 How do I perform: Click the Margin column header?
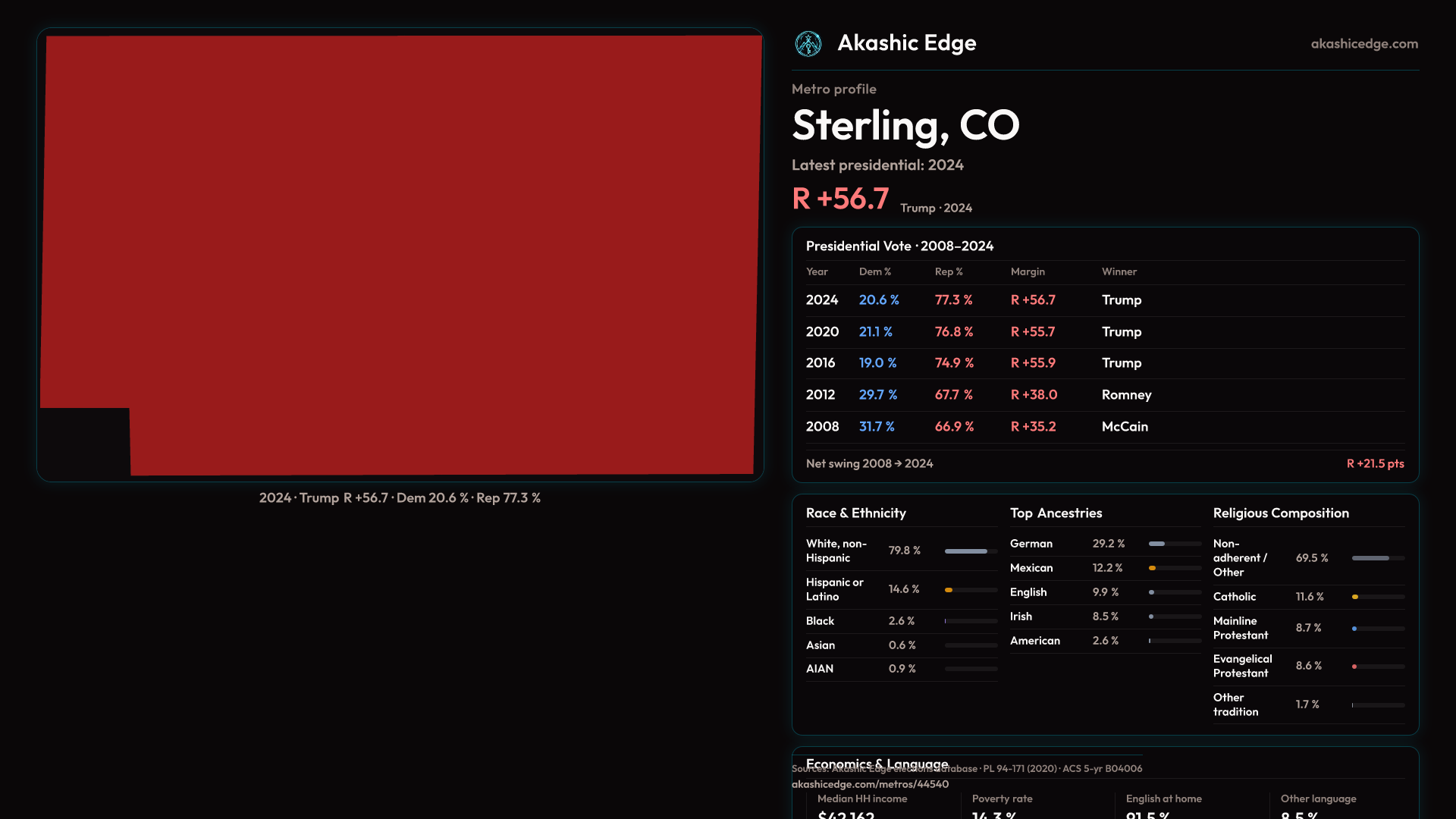click(1027, 271)
